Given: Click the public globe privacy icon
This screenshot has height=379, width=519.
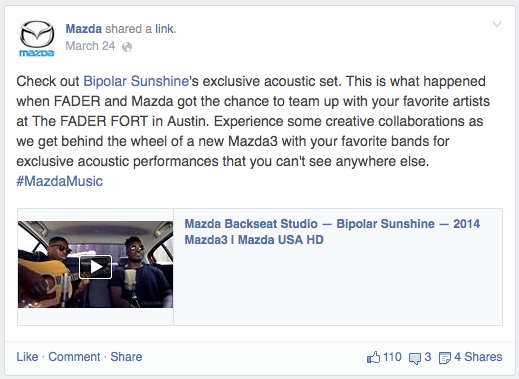Looking at the screenshot, I should (127, 47).
